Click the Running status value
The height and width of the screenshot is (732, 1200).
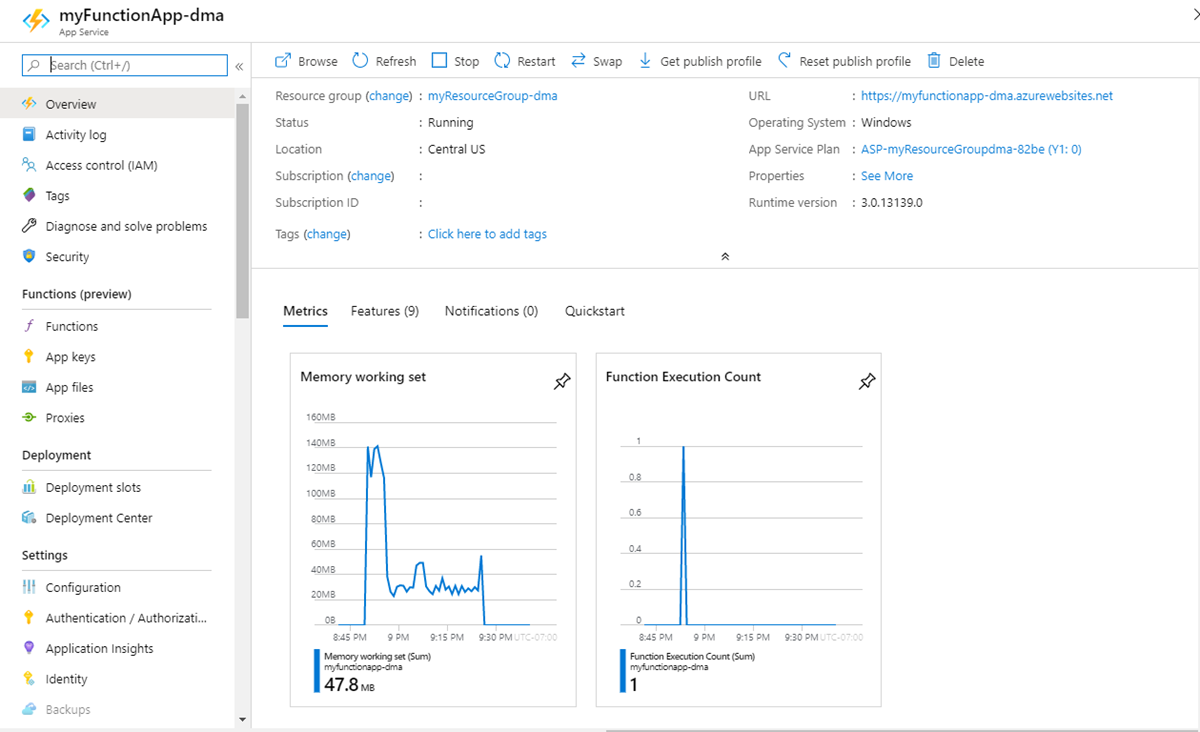pos(451,123)
